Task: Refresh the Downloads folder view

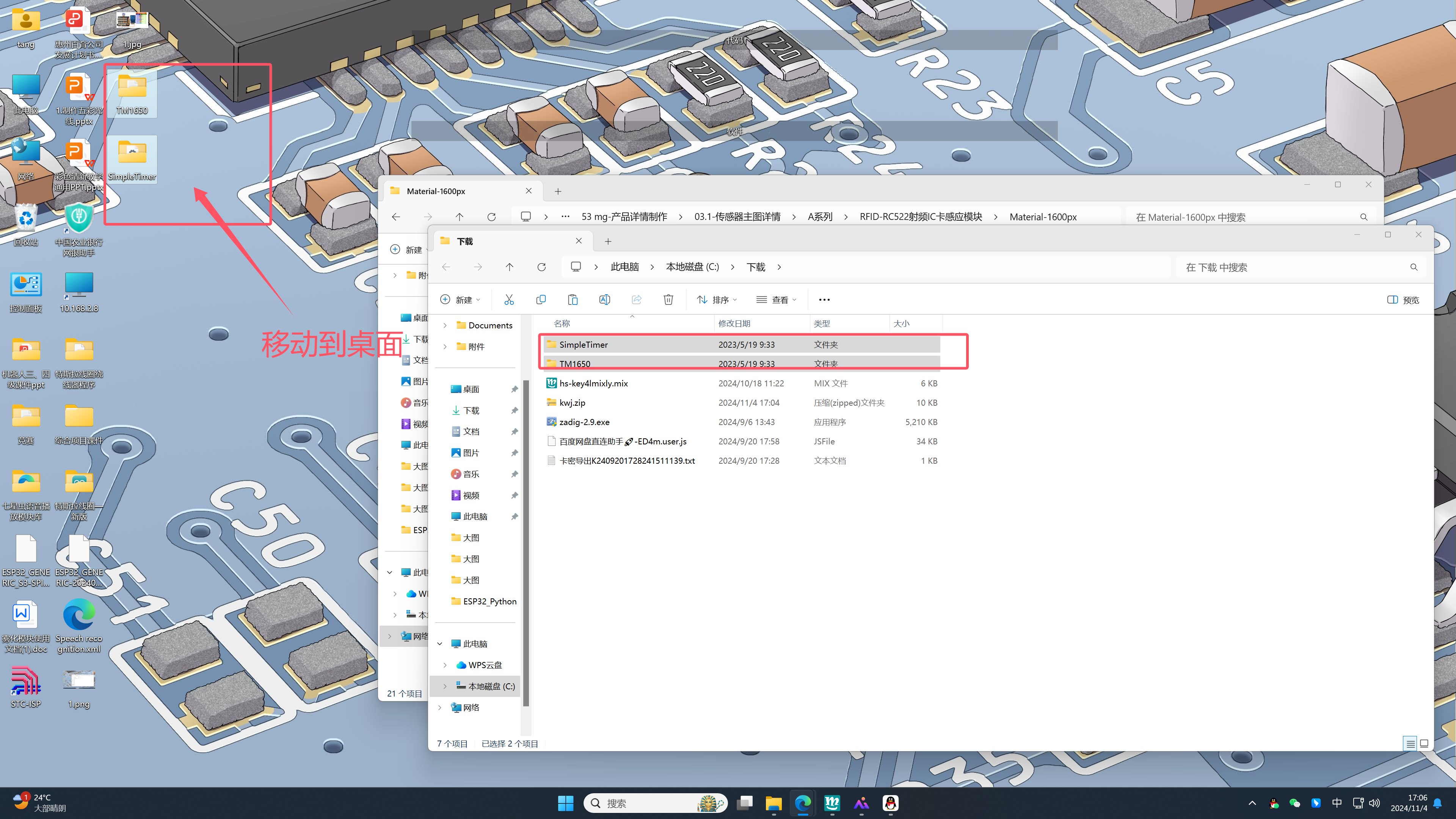Action: pyautogui.click(x=541, y=267)
